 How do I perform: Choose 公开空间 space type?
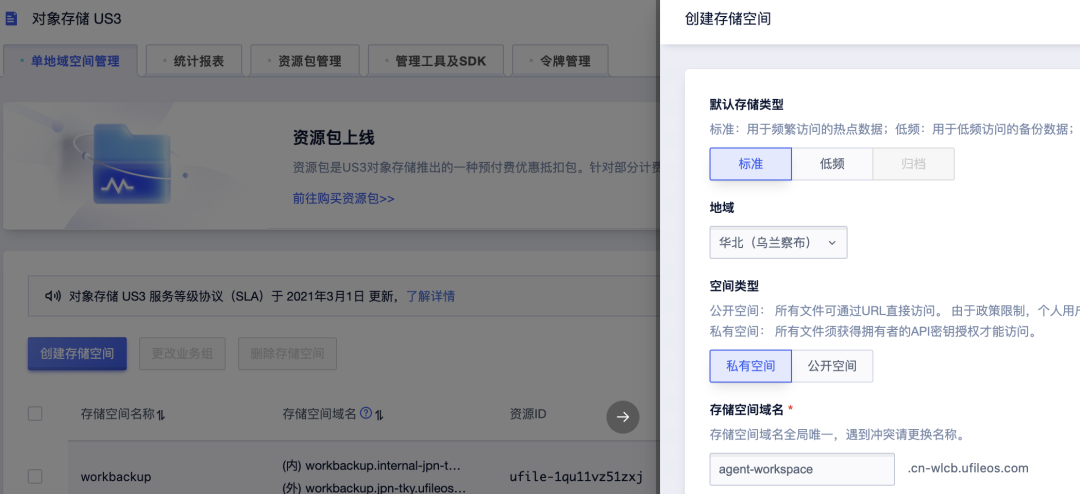pyautogui.click(x=832, y=366)
